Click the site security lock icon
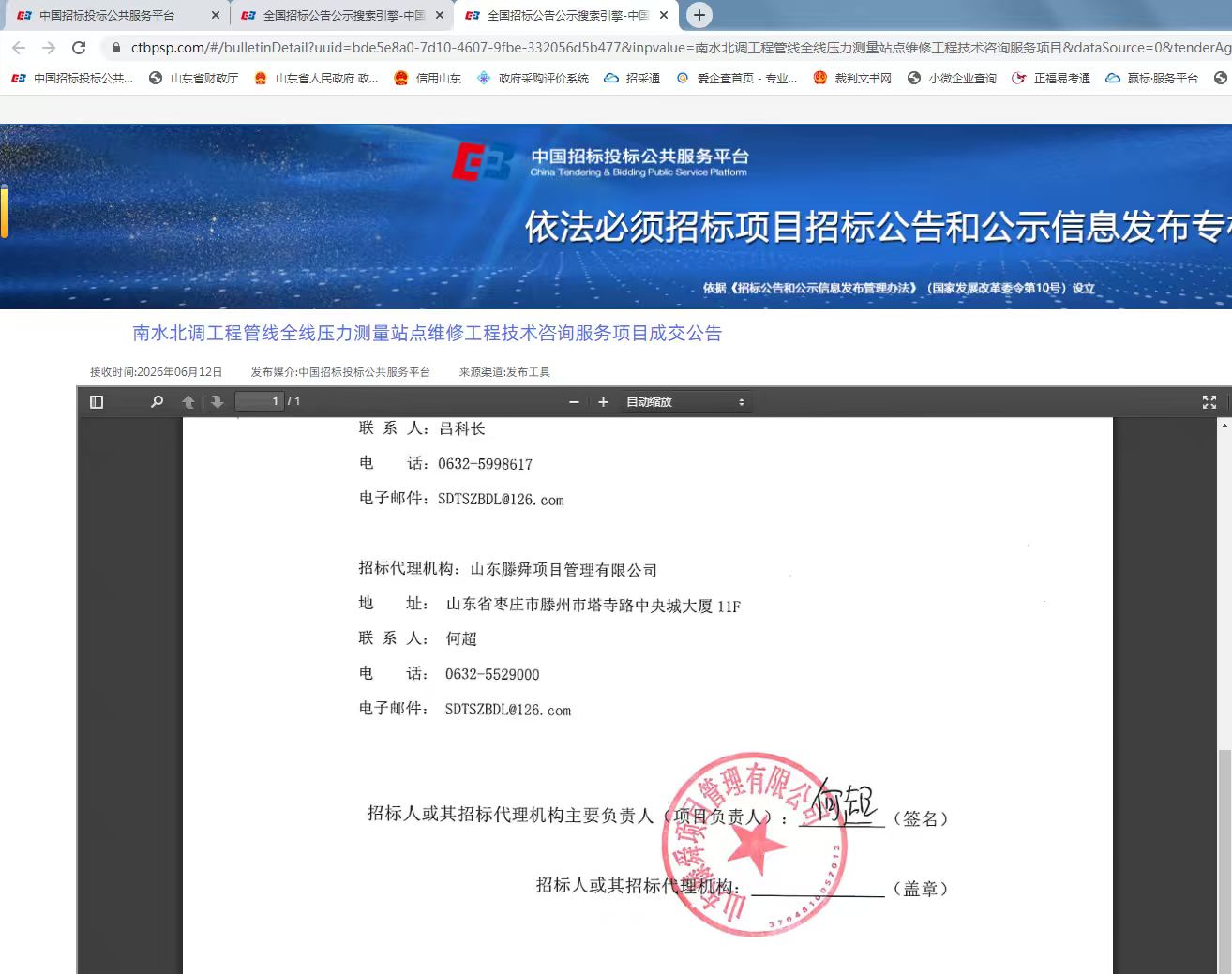The image size is (1232, 974). [115, 48]
